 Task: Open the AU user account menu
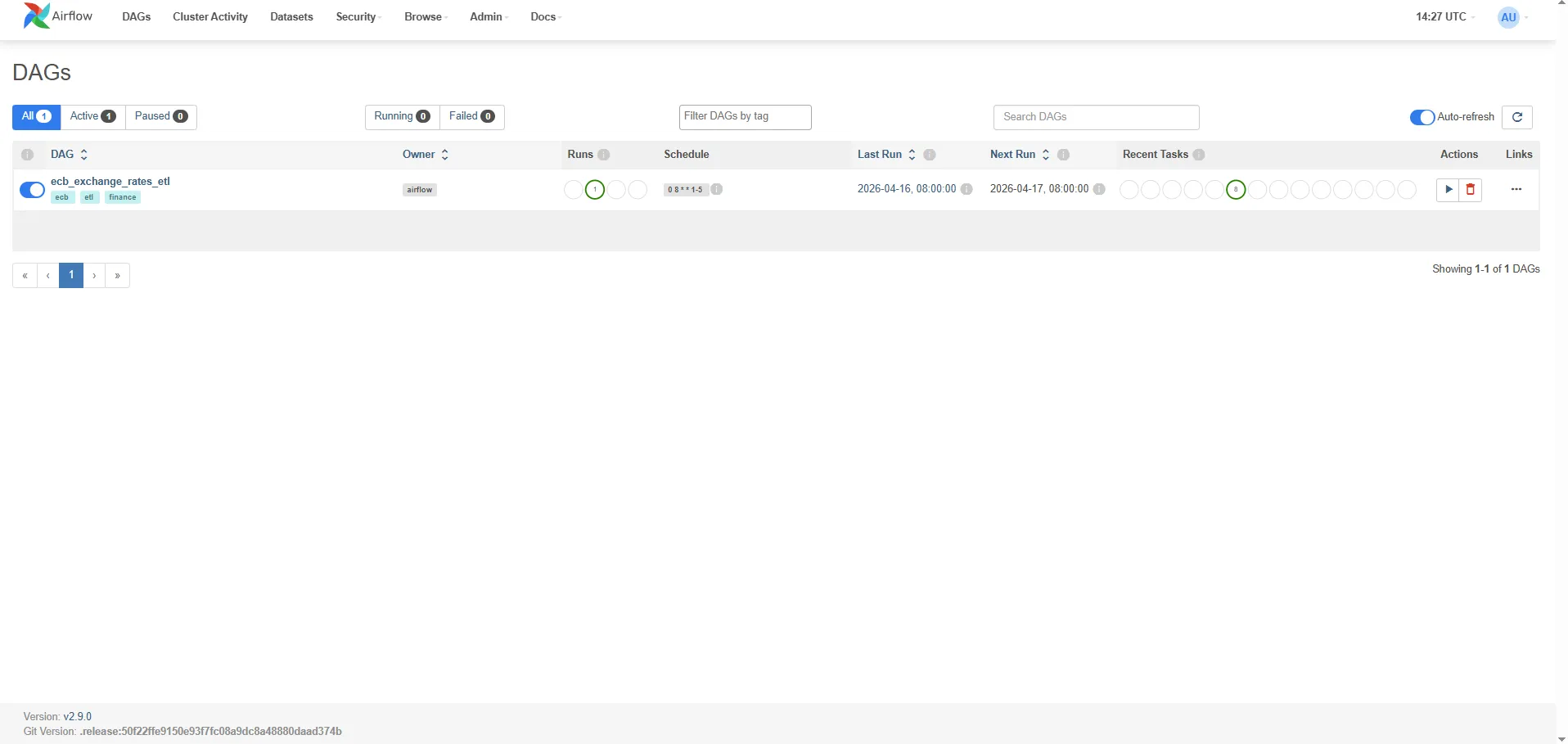1510,16
